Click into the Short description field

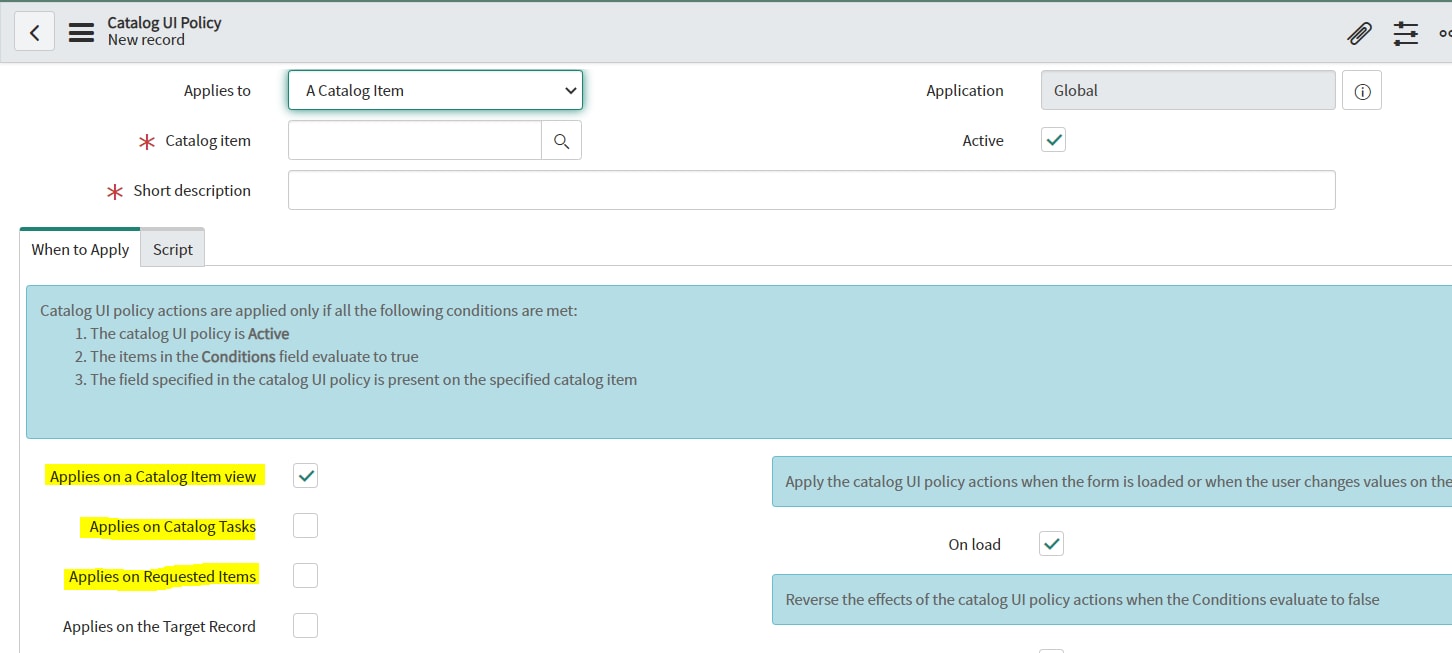(x=811, y=190)
